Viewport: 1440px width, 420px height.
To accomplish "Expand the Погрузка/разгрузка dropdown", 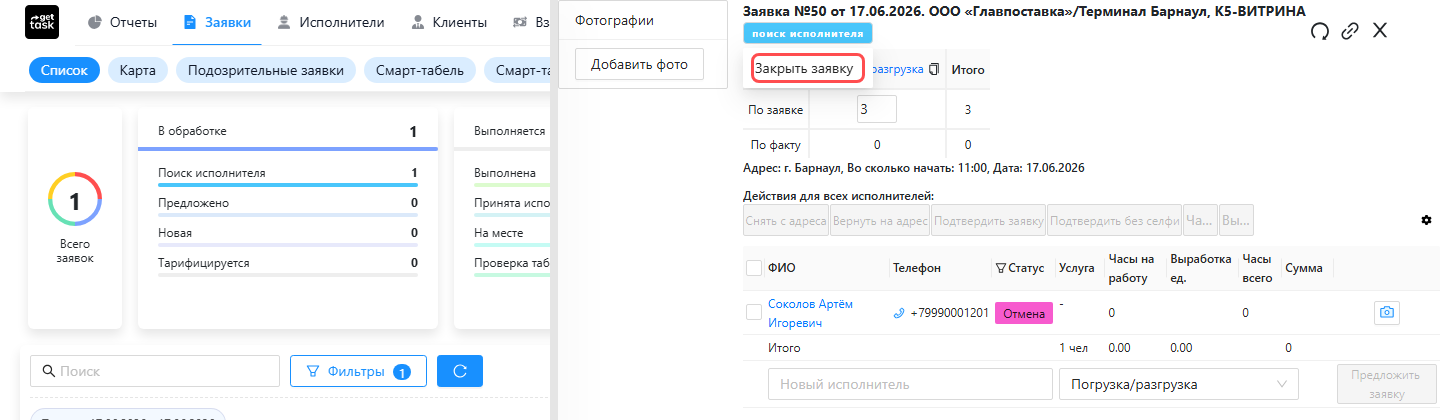I will point(1178,384).
